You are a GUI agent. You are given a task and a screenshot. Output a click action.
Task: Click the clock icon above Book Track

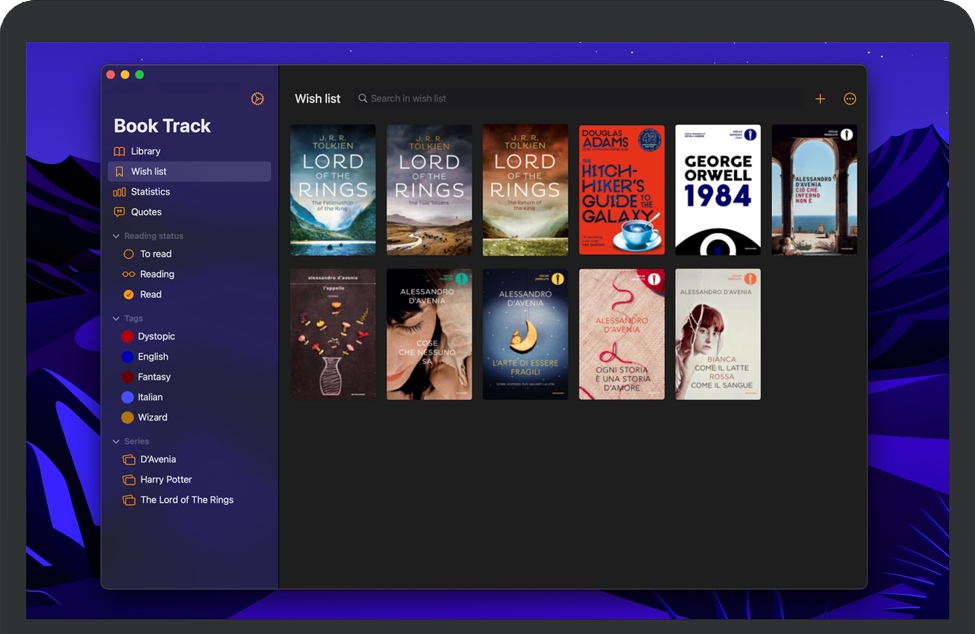pyautogui.click(x=257, y=98)
